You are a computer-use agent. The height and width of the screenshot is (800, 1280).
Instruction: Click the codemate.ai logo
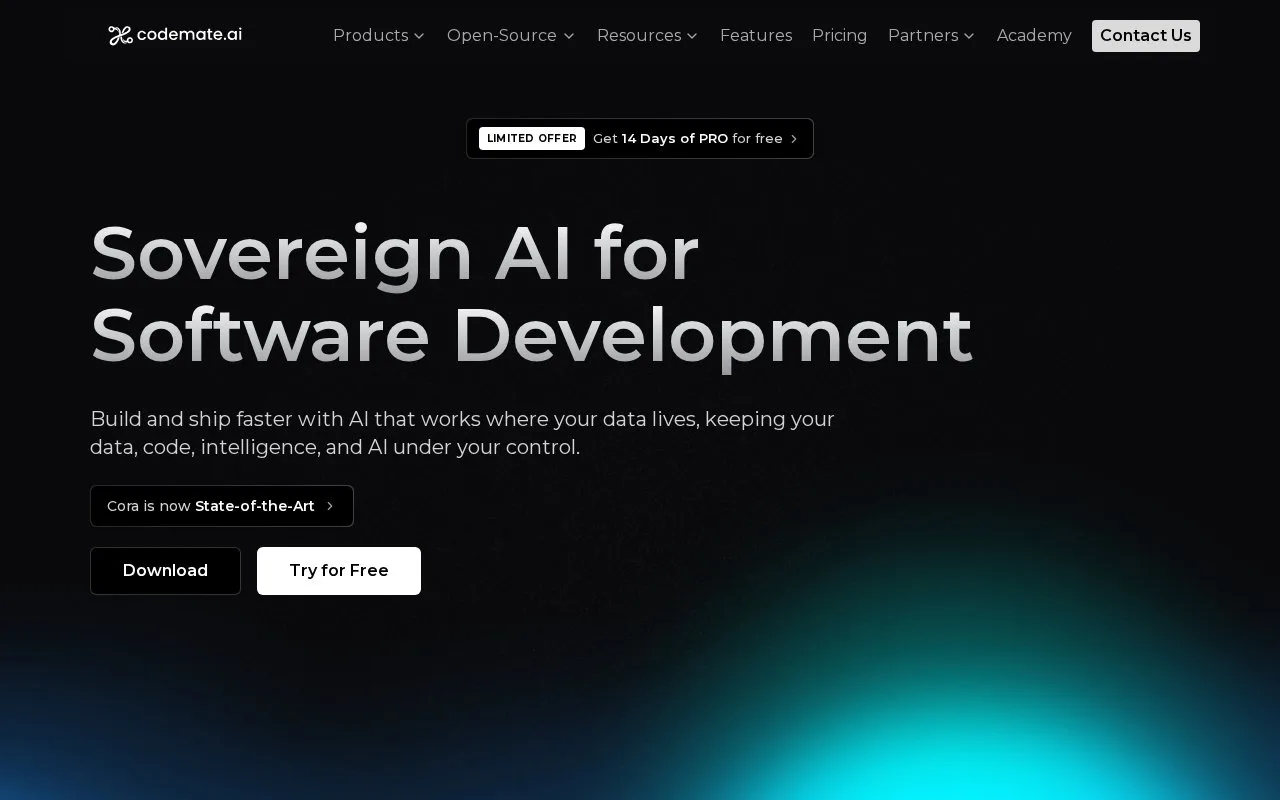click(x=175, y=35)
